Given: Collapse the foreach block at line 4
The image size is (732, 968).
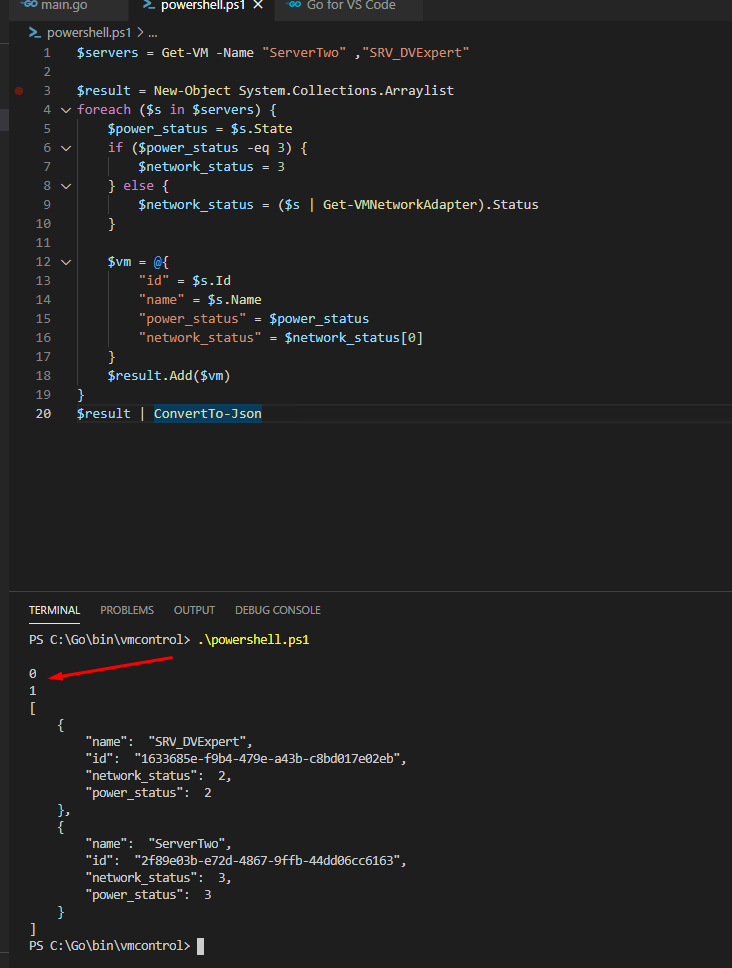Looking at the screenshot, I should point(66,110).
